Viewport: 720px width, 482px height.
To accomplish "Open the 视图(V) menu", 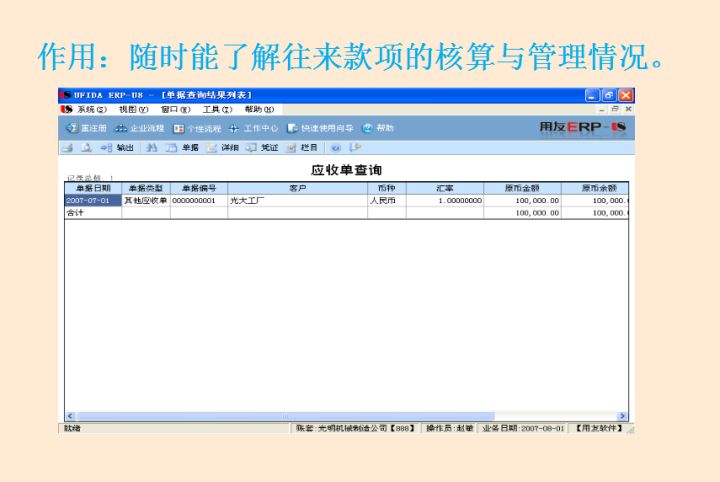I will 134,109.
